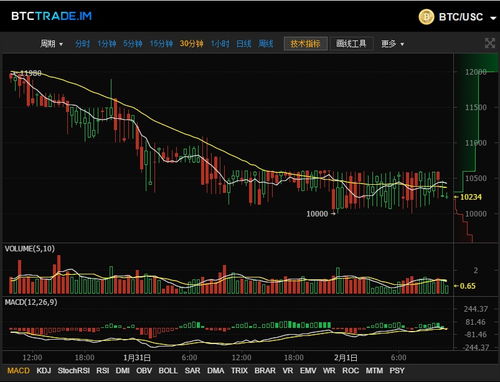This screenshot has height=382, width=500.
Task: Click the 12000 price axis label
Action: tap(476, 72)
